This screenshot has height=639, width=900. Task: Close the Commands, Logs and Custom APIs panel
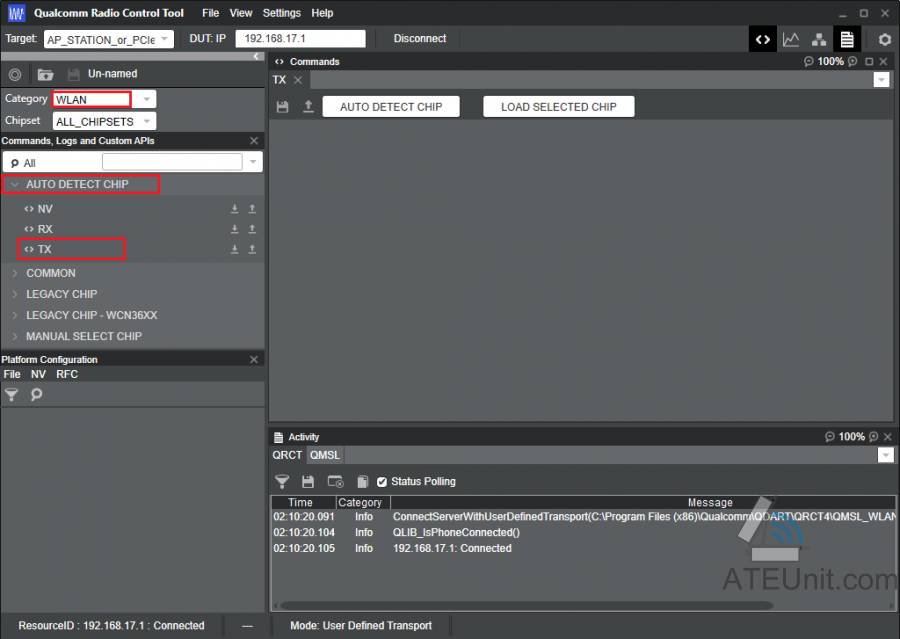pos(254,141)
